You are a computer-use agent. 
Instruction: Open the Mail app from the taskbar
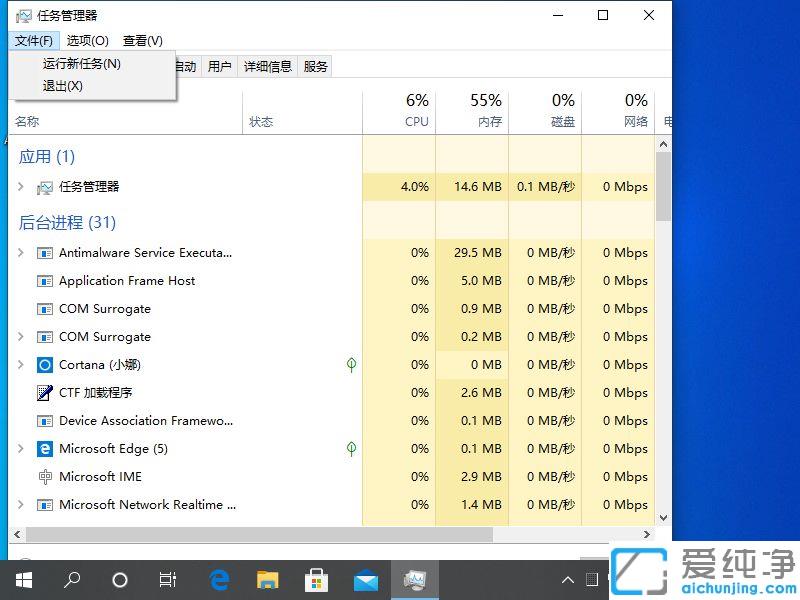tap(366, 580)
